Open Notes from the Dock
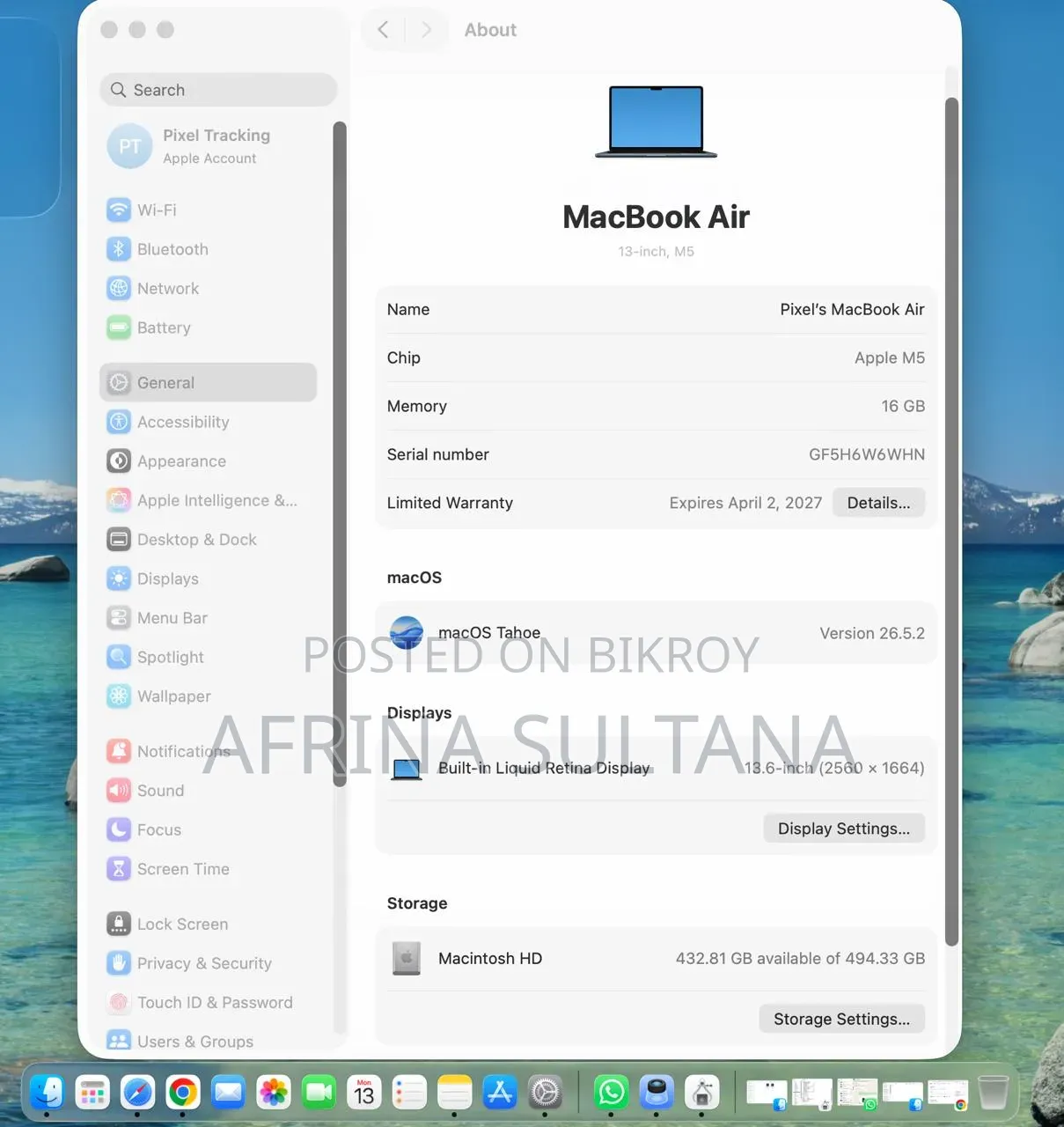The height and width of the screenshot is (1127, 1064). click(455, 1093)
